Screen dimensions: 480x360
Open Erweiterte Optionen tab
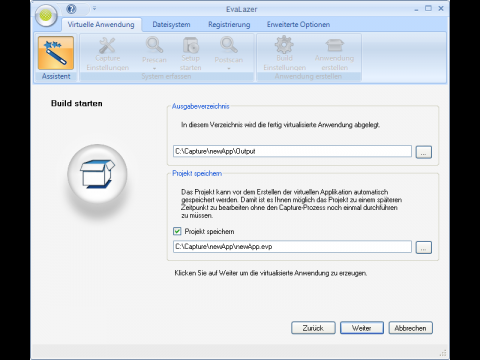point(298,24)
